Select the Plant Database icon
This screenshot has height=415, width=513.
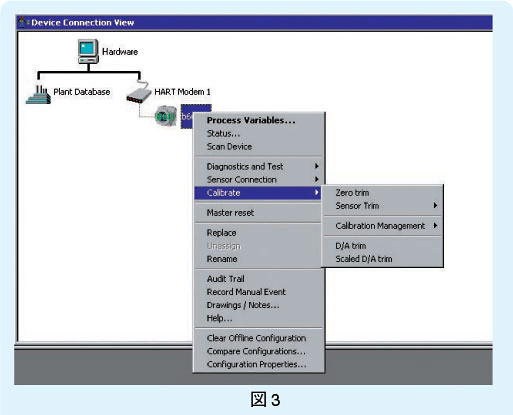(x=38, y=95)
